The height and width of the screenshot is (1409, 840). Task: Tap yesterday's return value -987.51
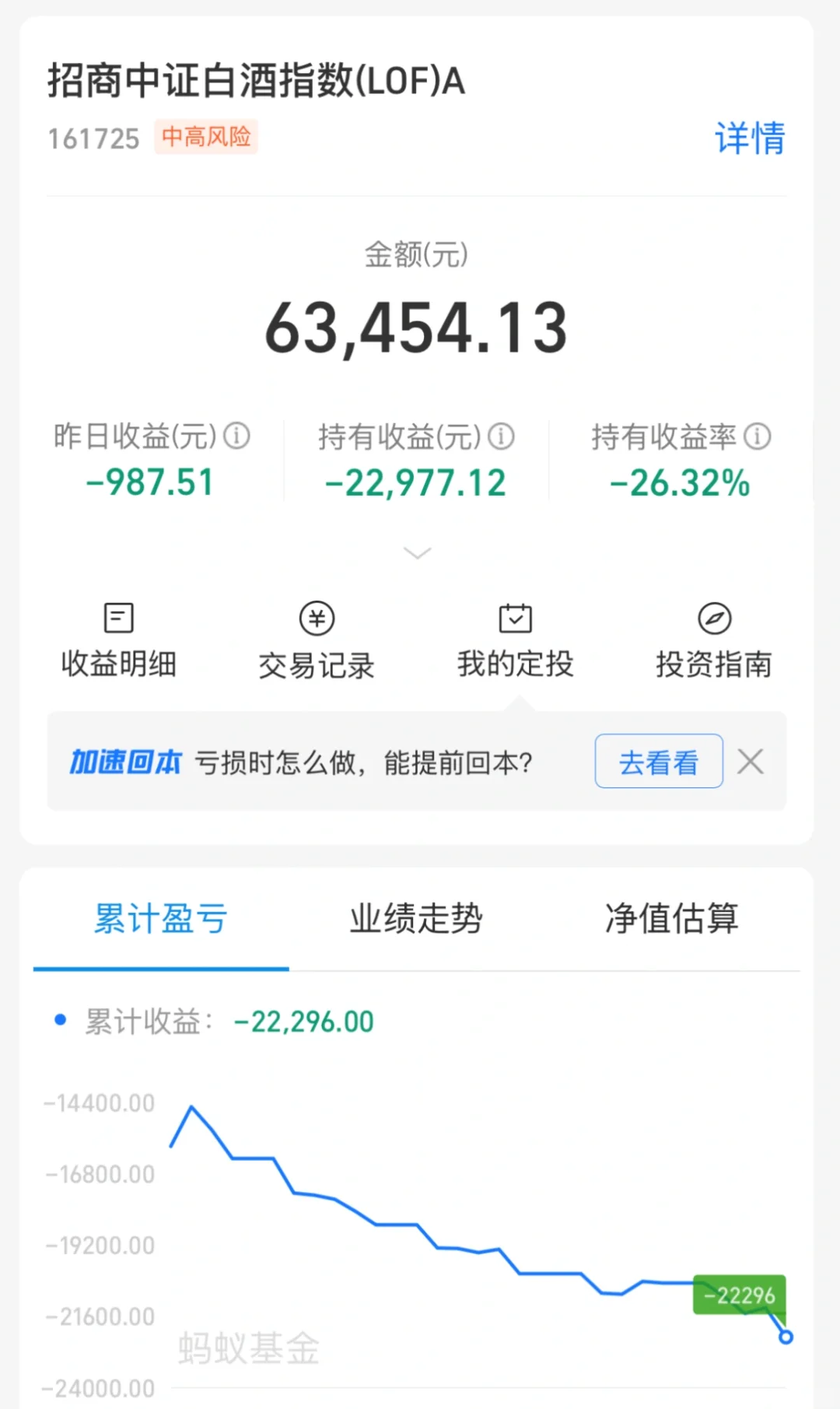150,482
